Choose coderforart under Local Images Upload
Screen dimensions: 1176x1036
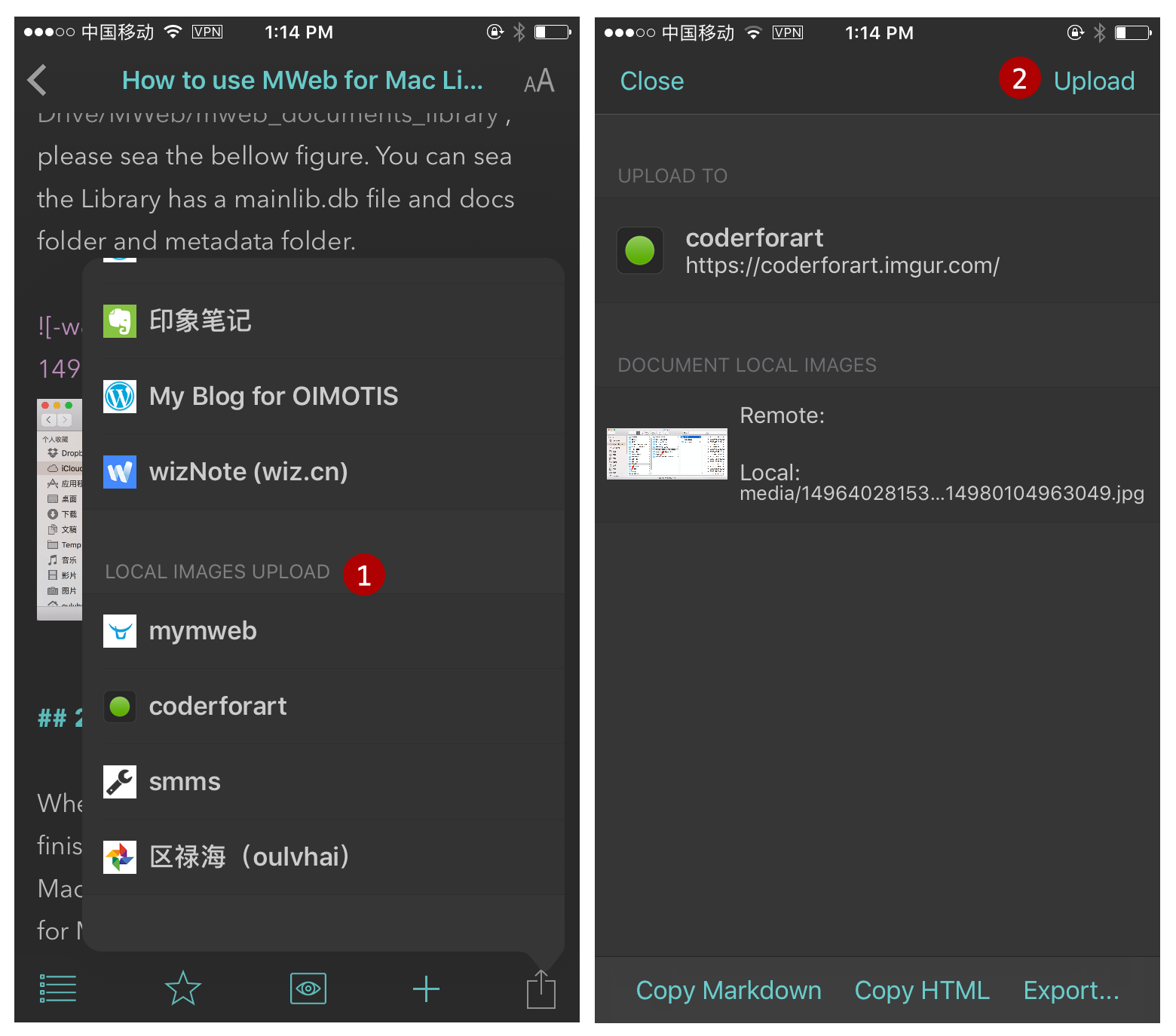(x=218, y=707)
